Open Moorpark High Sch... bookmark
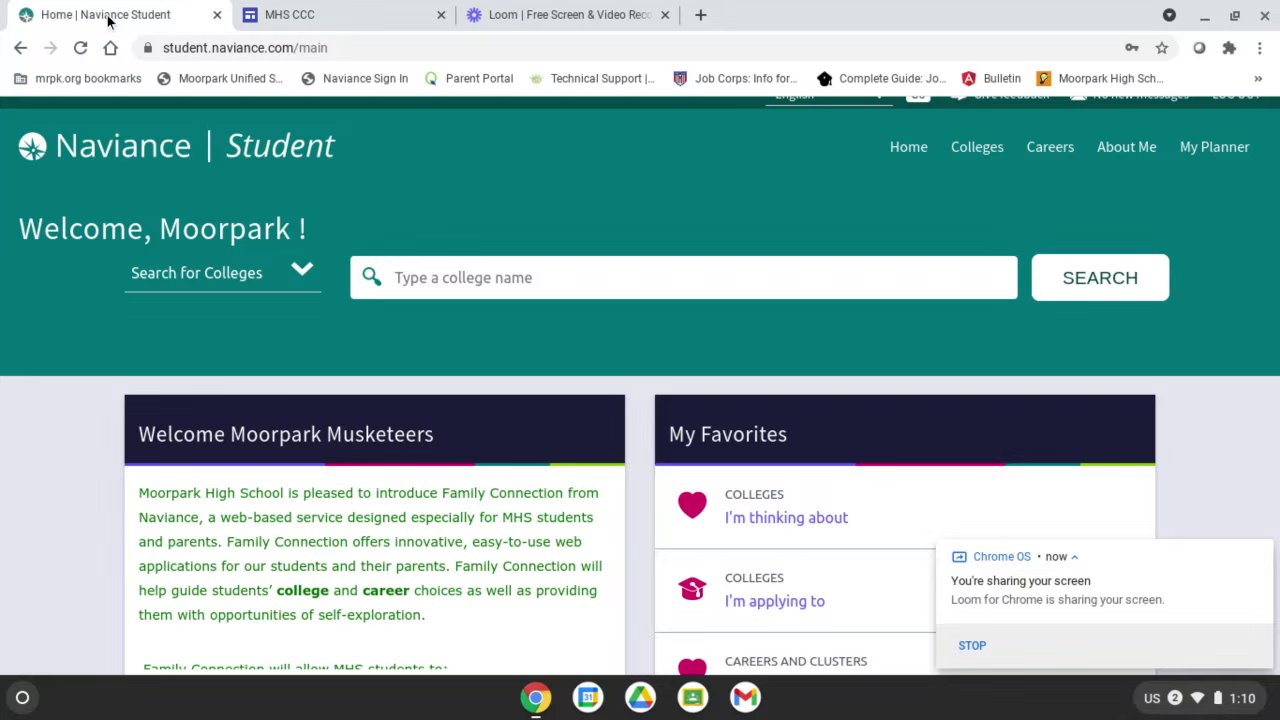The image size is (1280, 720). [x=1100, y=79]
